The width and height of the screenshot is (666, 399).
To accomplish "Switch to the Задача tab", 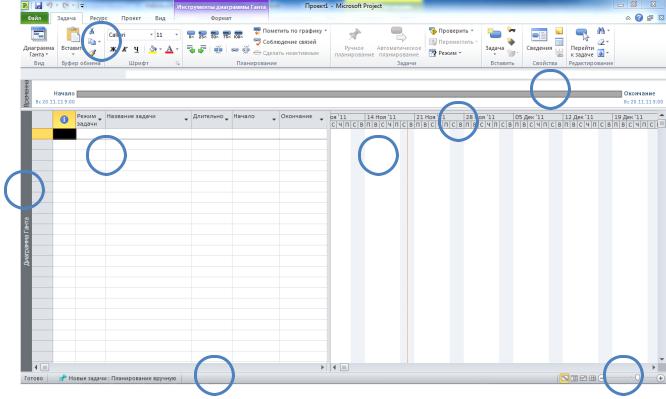I will point(66,18).
